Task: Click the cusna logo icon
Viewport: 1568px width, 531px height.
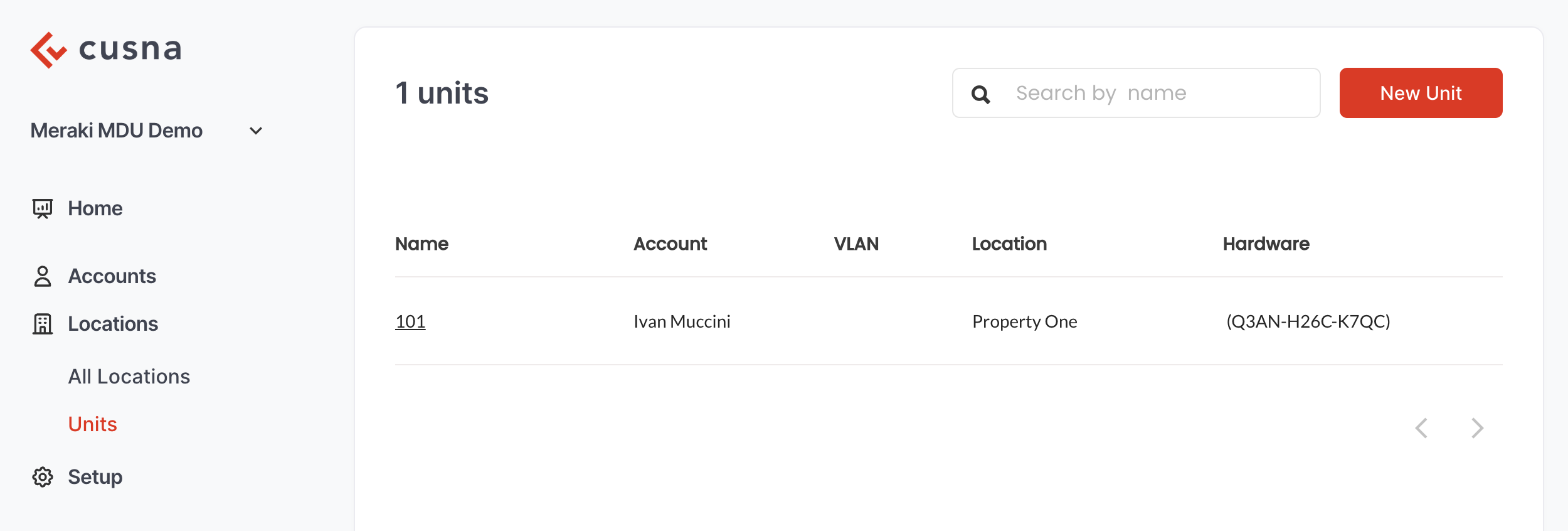Action: (x=48, y=50)
